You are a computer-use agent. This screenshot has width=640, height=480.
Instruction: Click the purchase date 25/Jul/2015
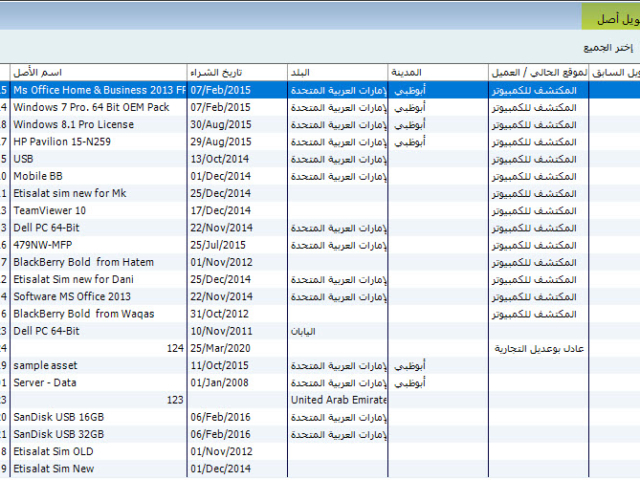pyautogui.click(x=218, y=245)
